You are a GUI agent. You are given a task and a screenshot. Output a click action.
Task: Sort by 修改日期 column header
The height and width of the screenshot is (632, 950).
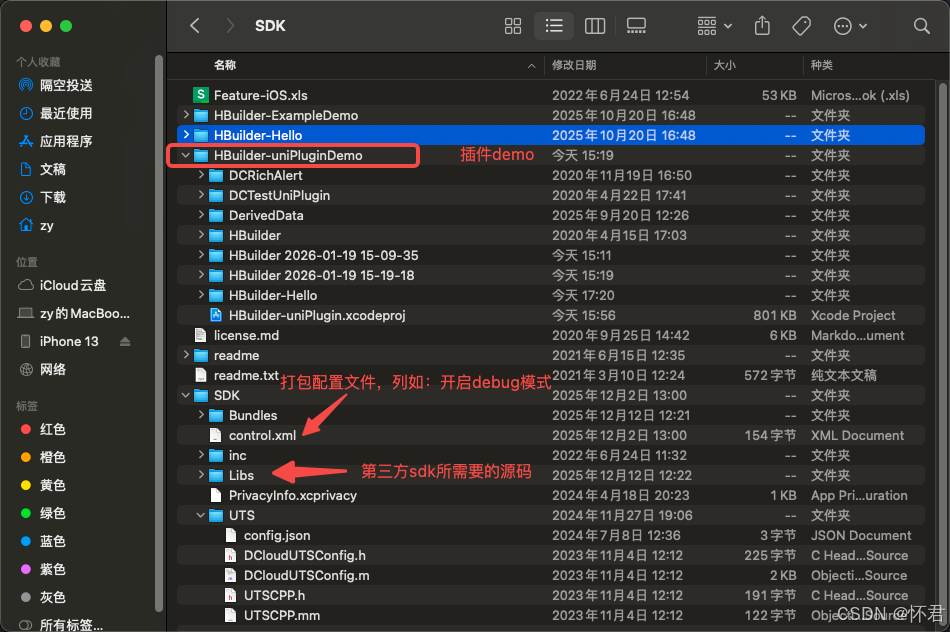(574, 65)
